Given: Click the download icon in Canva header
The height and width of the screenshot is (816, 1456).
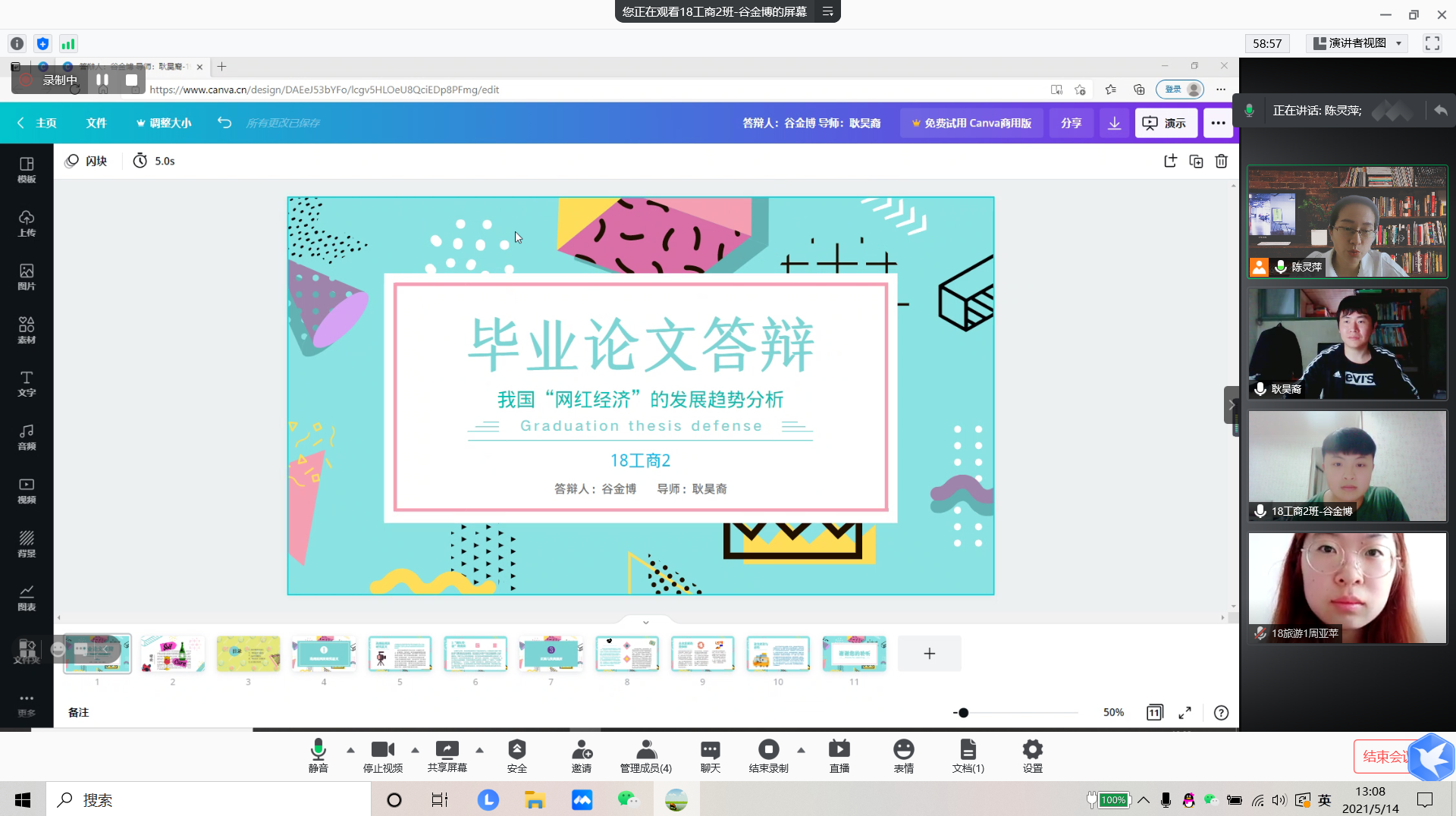Looking at the screenshot, I should (1114, 123).
